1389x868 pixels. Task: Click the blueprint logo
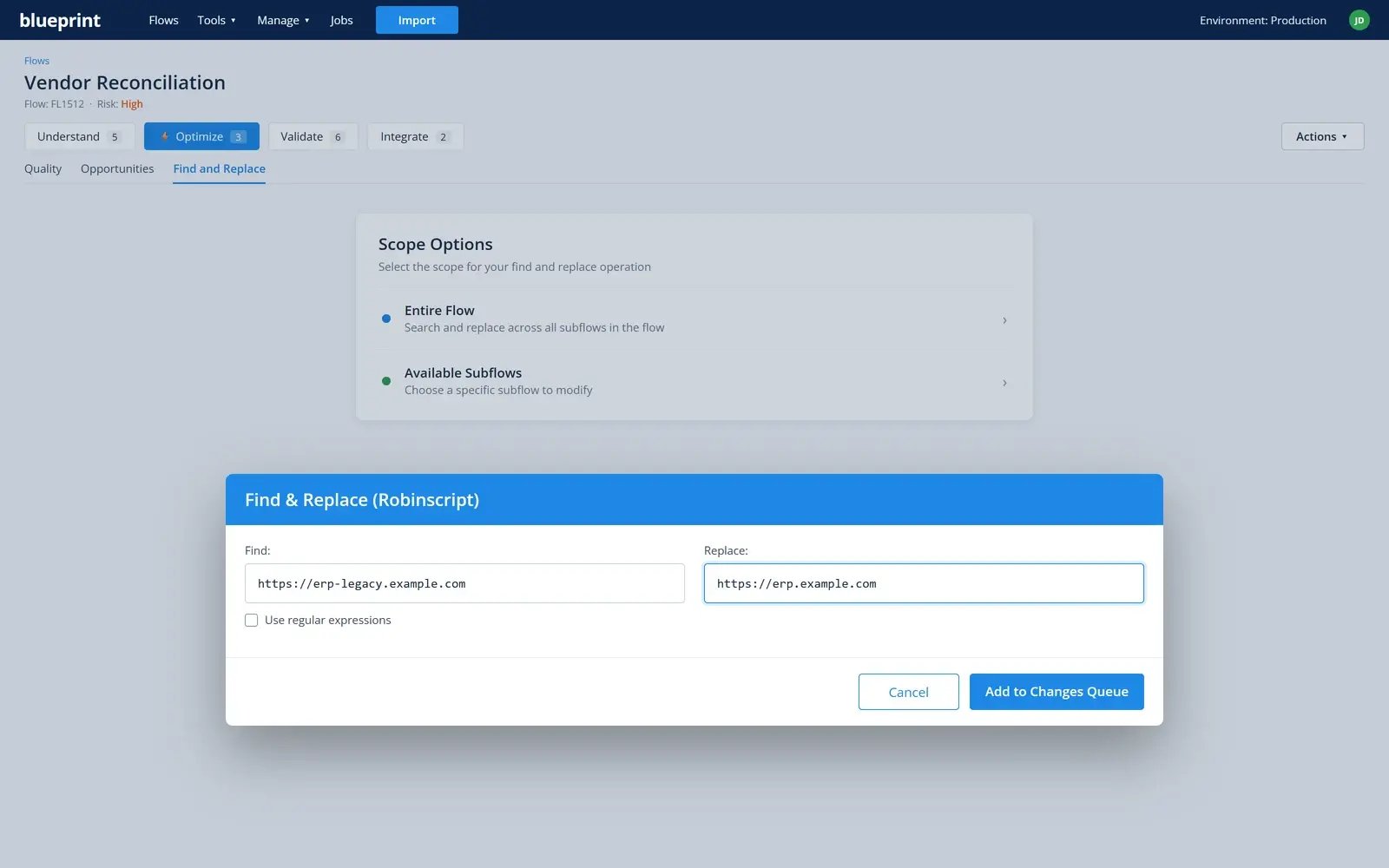60,20
